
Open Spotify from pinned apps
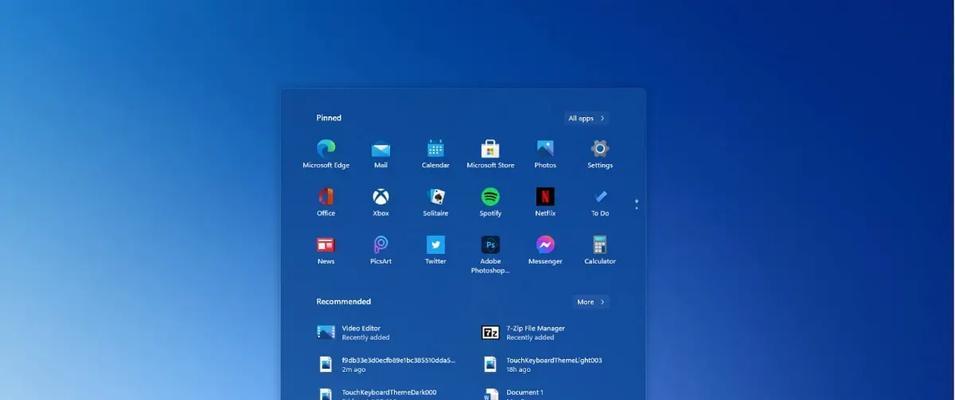click(x=490, y=202)
